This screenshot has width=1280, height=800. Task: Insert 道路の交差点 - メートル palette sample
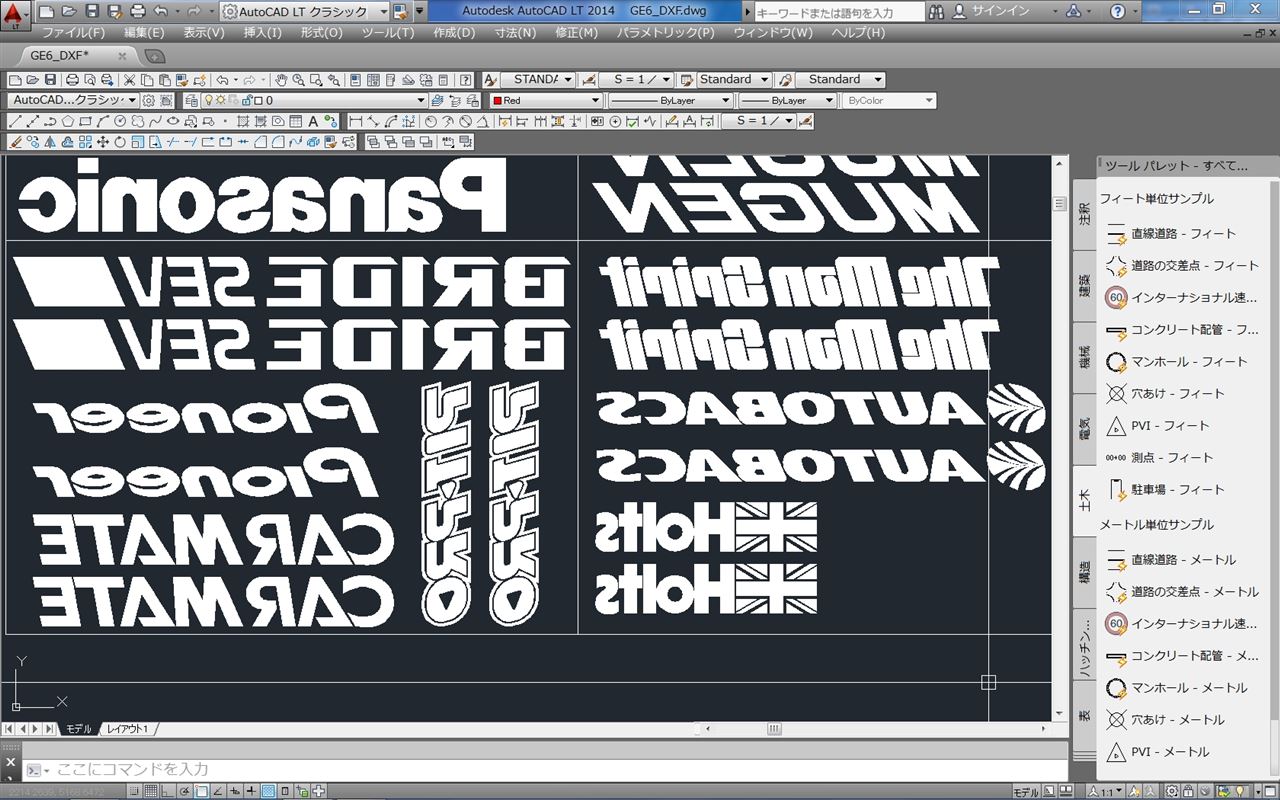point(1182,591)
